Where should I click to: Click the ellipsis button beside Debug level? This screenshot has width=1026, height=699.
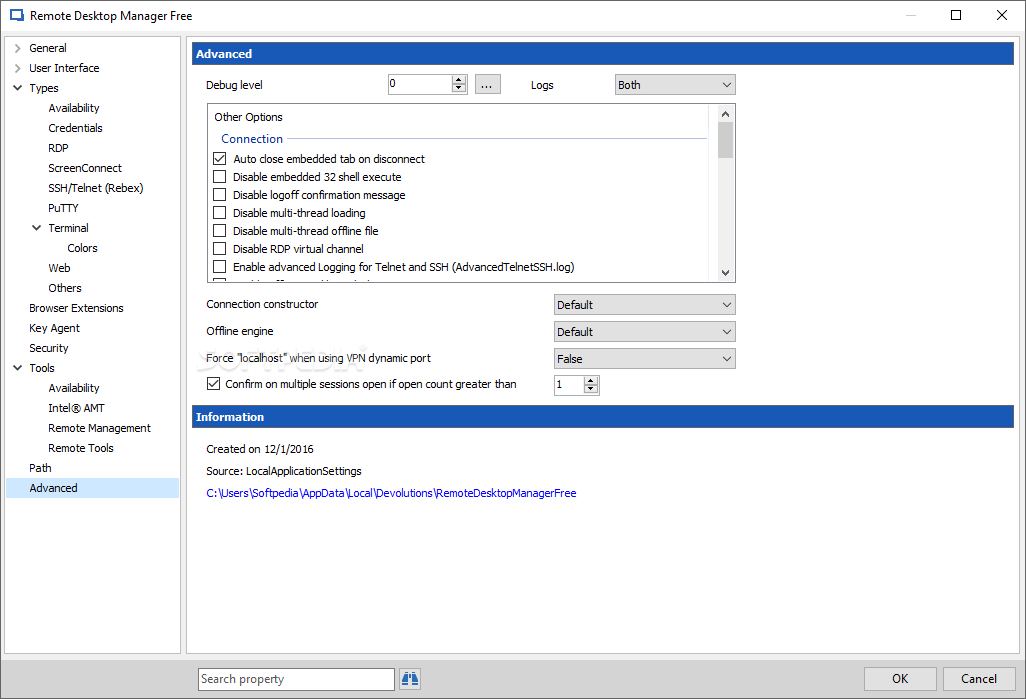487,84
